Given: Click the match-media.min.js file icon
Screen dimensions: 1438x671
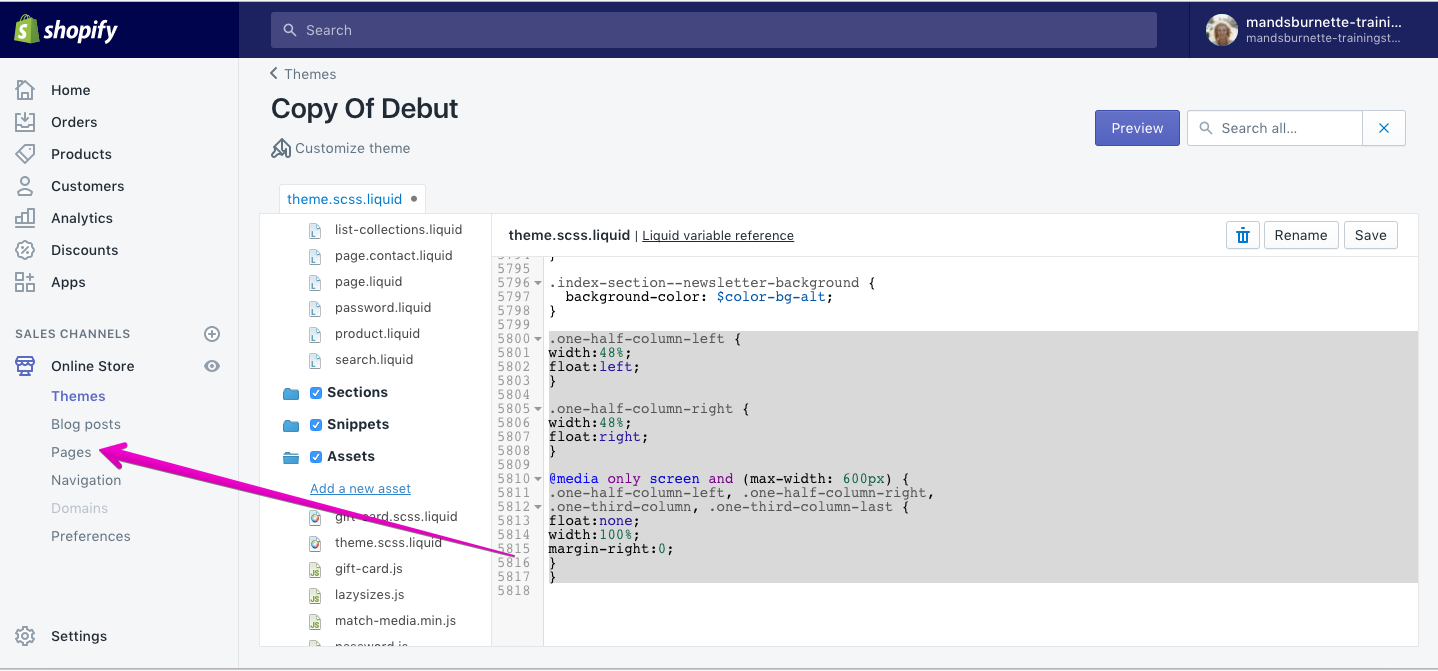Looking at the screenshot, I should click(x=315, y=621).
